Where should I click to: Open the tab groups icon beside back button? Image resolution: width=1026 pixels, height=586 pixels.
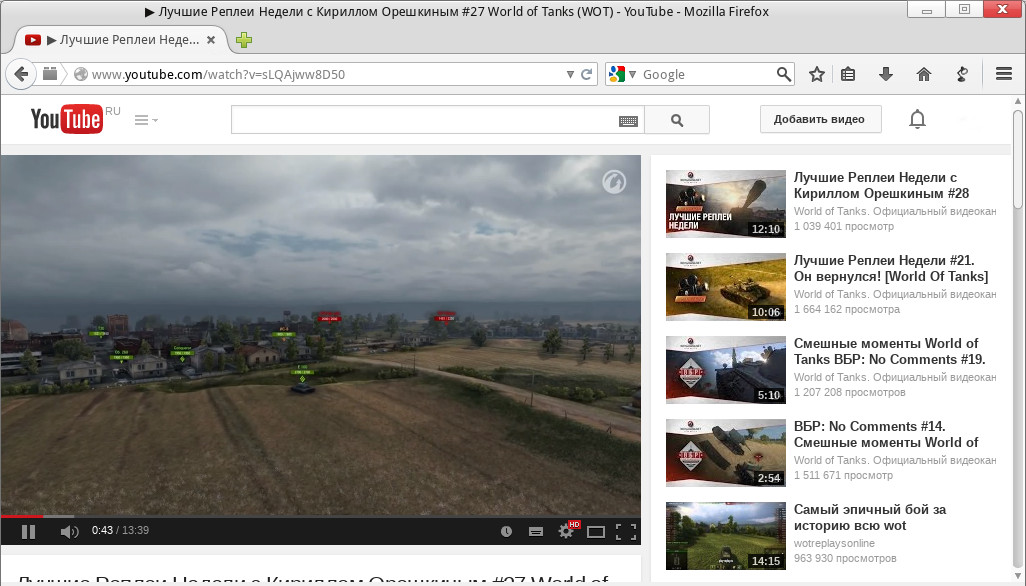coord(50,74)
